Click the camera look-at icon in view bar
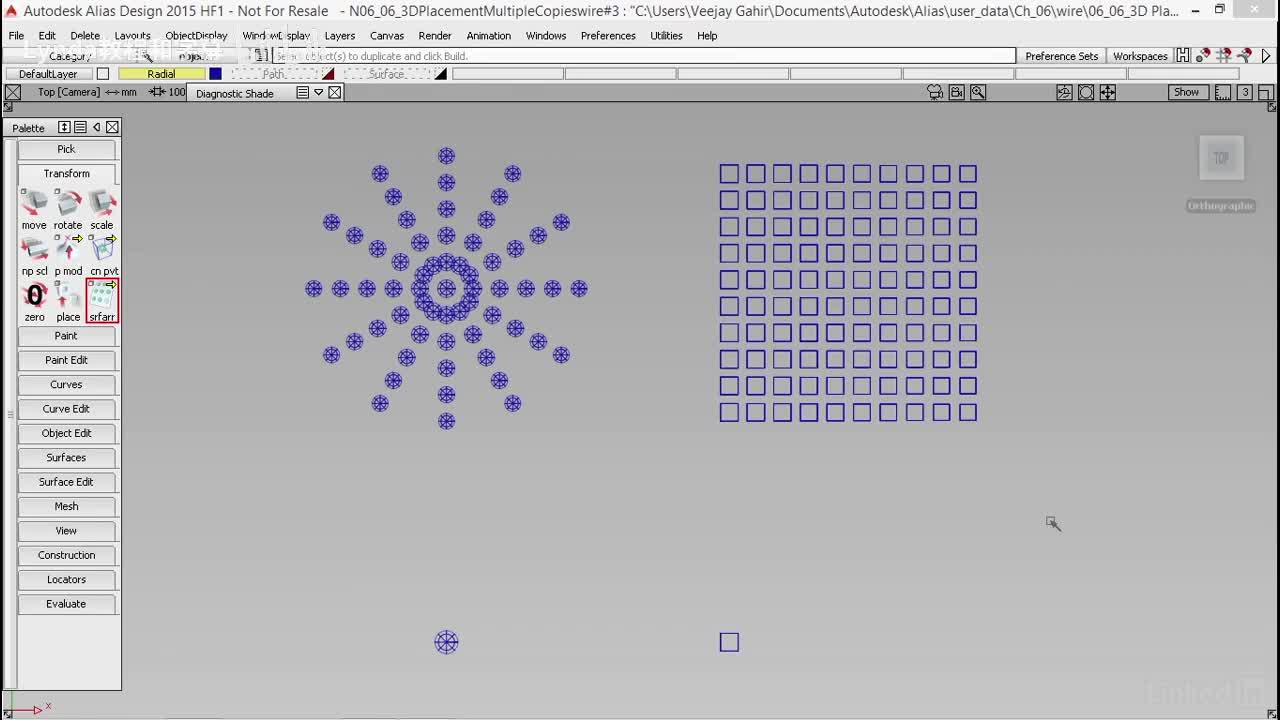This screenshot has height=720, width=1280. pos(935,92)
